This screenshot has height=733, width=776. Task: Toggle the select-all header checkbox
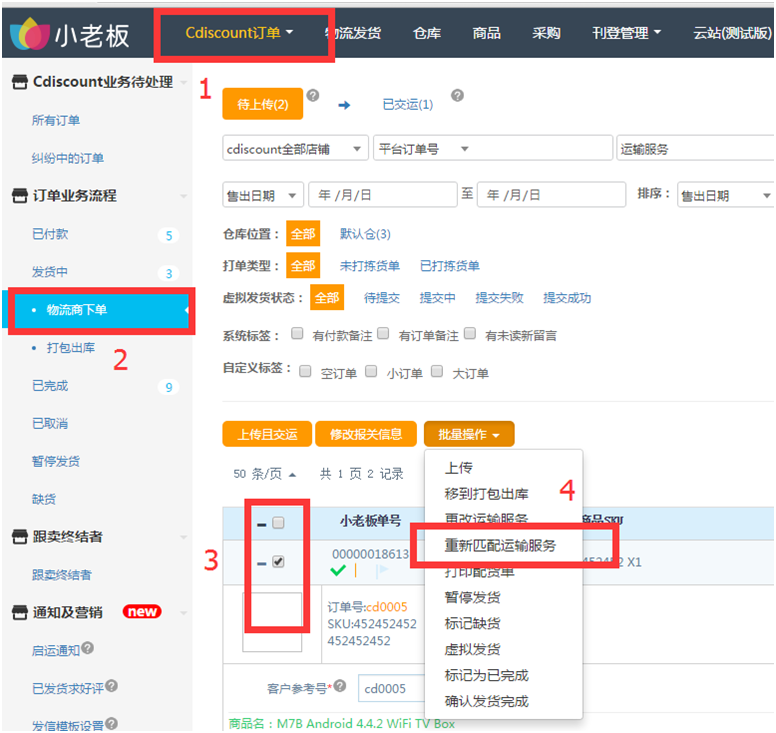click(278, 523)
